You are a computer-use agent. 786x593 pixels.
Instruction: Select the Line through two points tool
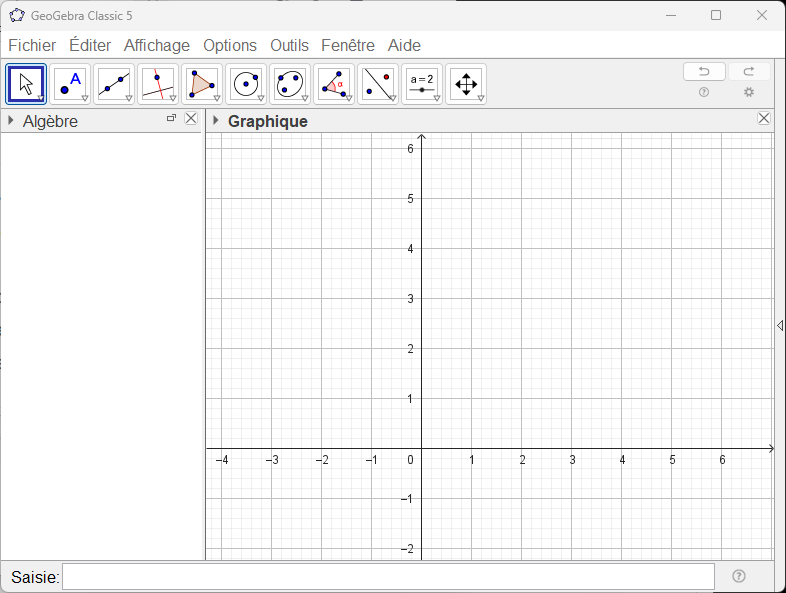114,84
